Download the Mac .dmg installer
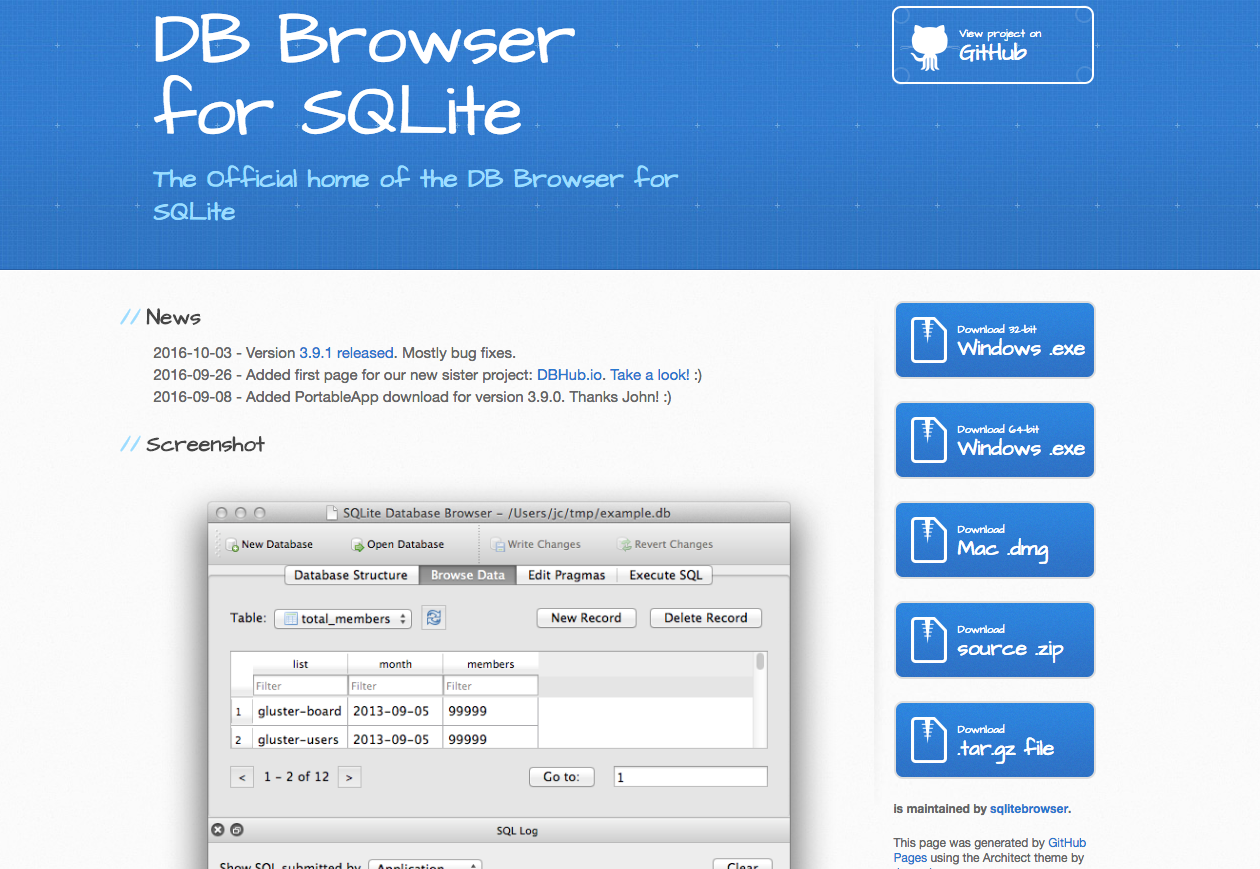The image size is (1260, 869). (x=995, y=540)
